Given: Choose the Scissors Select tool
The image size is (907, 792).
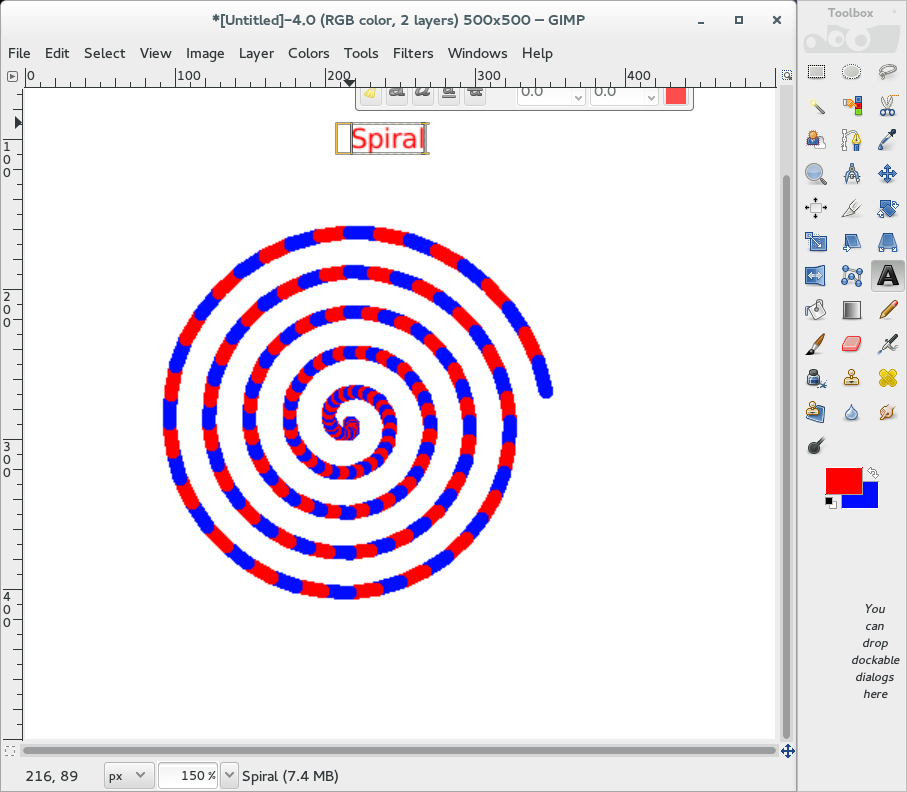Looking at the screenshot, I should click(x=887, y=106).
